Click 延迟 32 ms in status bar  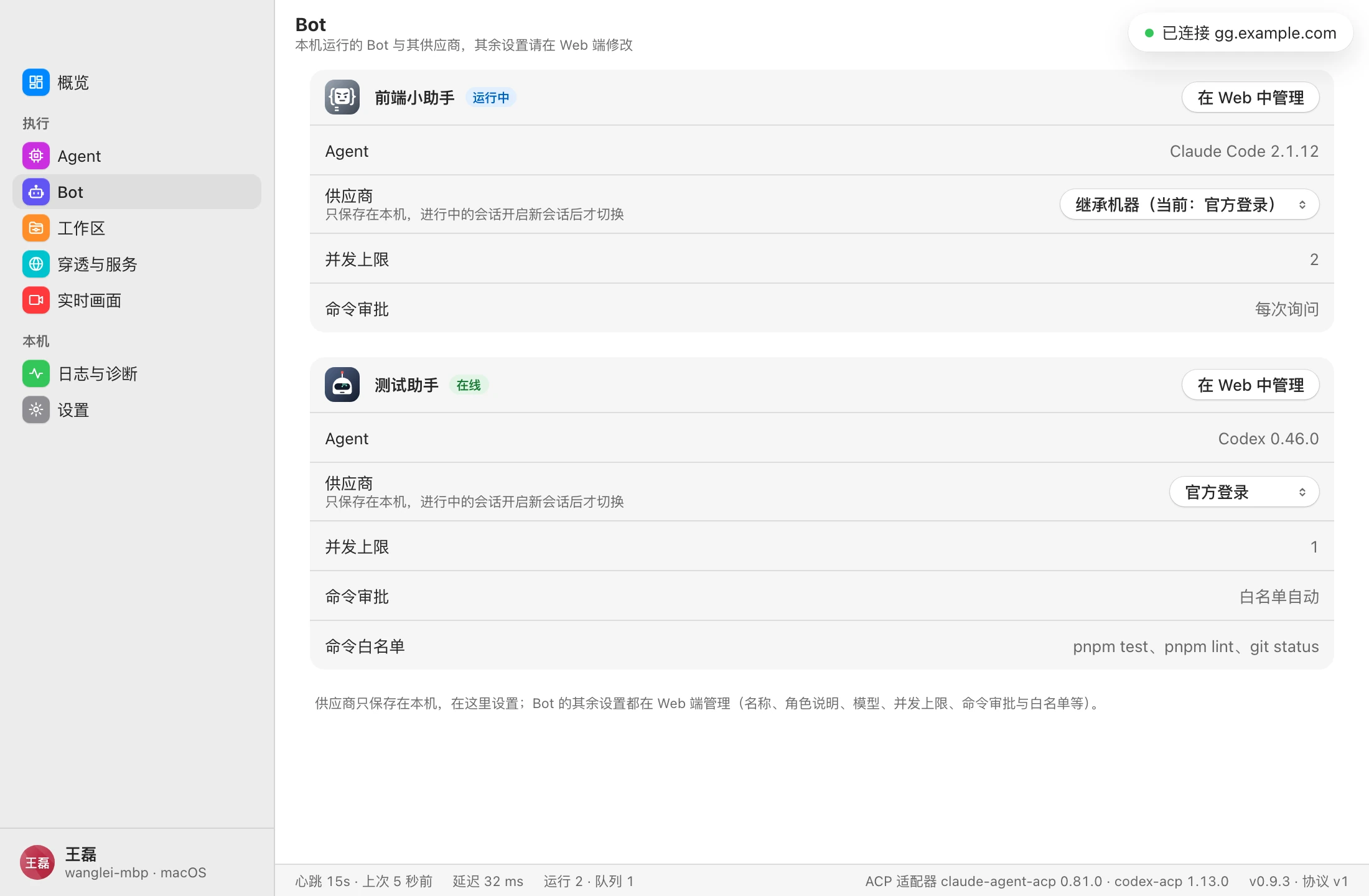coord(488,881)
